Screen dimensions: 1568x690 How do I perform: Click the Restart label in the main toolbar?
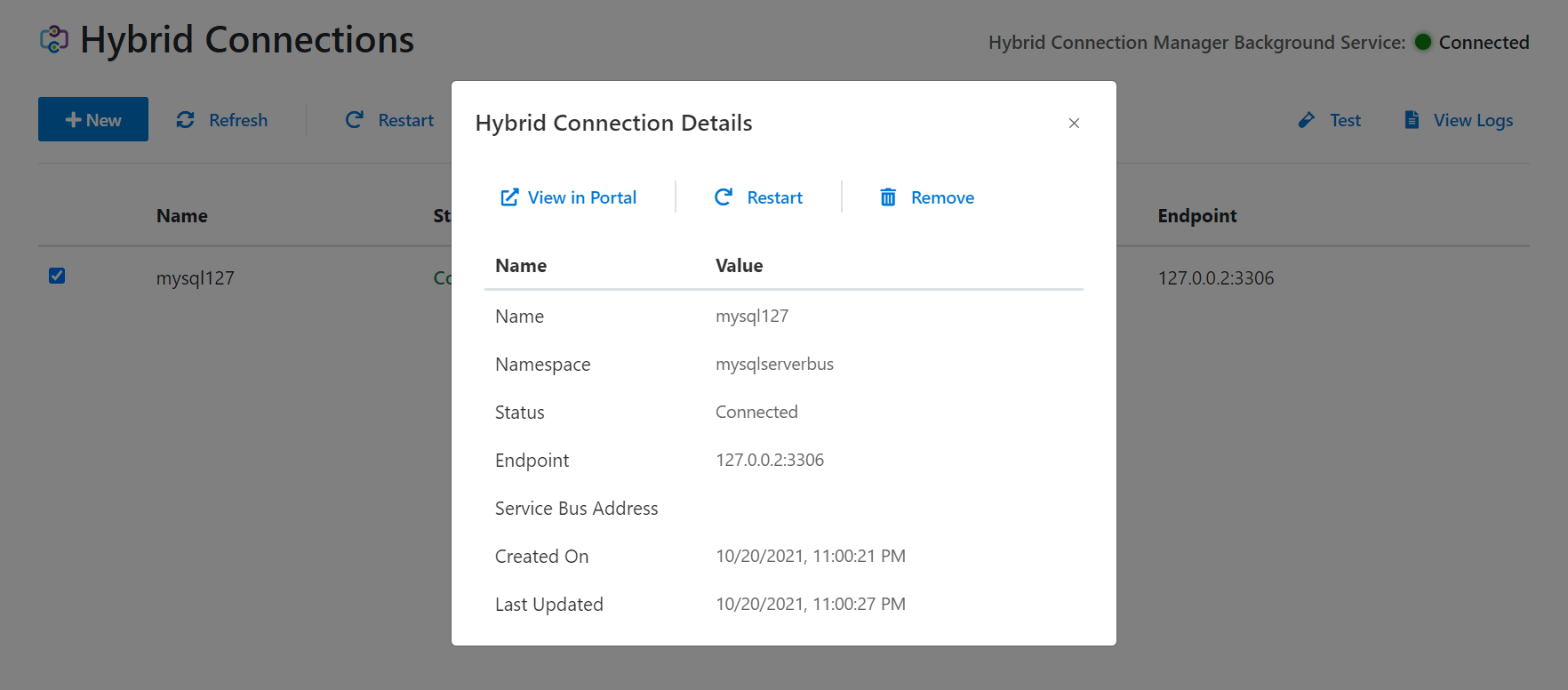(405, 120)
